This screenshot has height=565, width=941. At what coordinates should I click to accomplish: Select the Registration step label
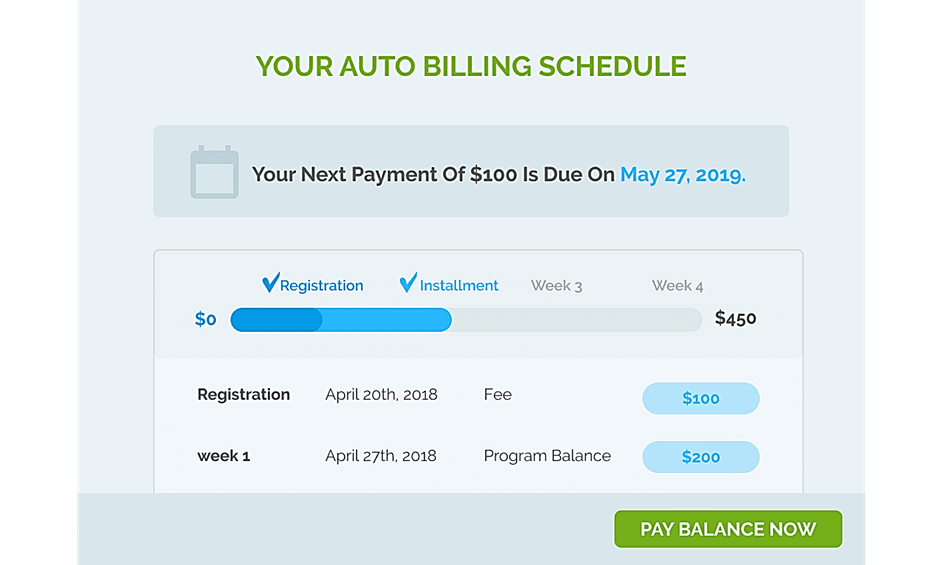coord(321,286)
